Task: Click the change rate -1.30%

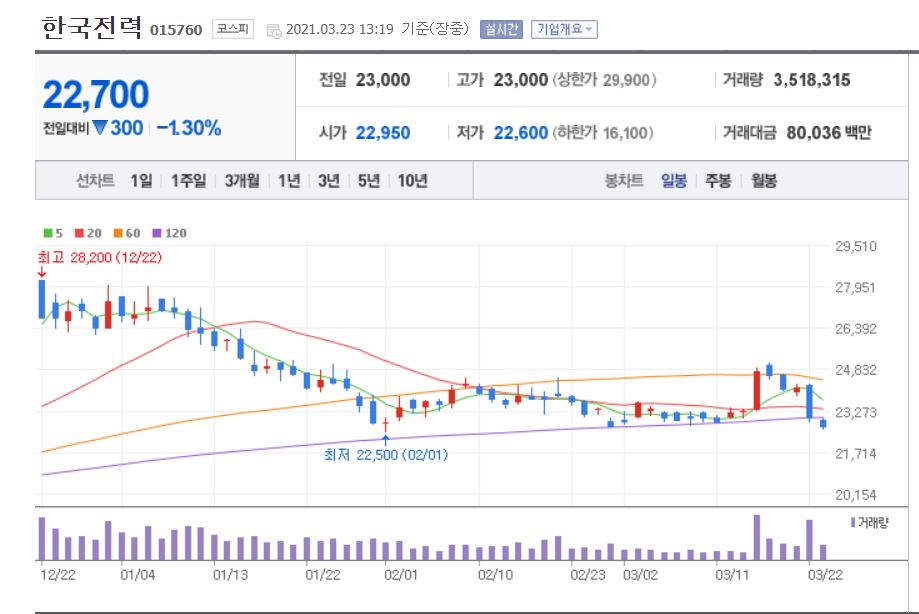Action: point(189,128)
